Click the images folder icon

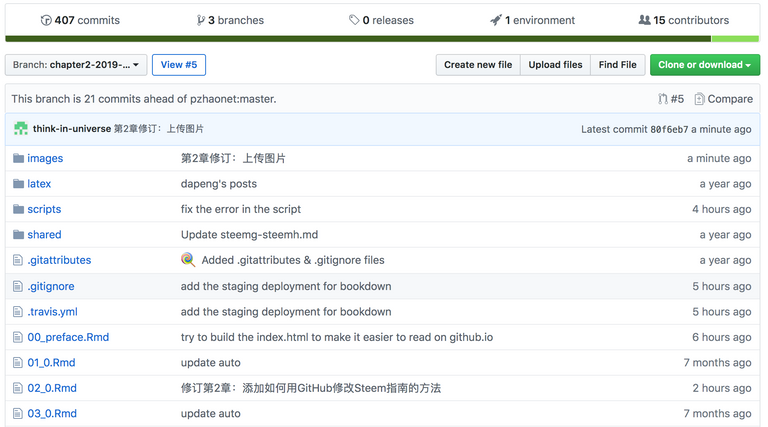(x=19, y=158)
